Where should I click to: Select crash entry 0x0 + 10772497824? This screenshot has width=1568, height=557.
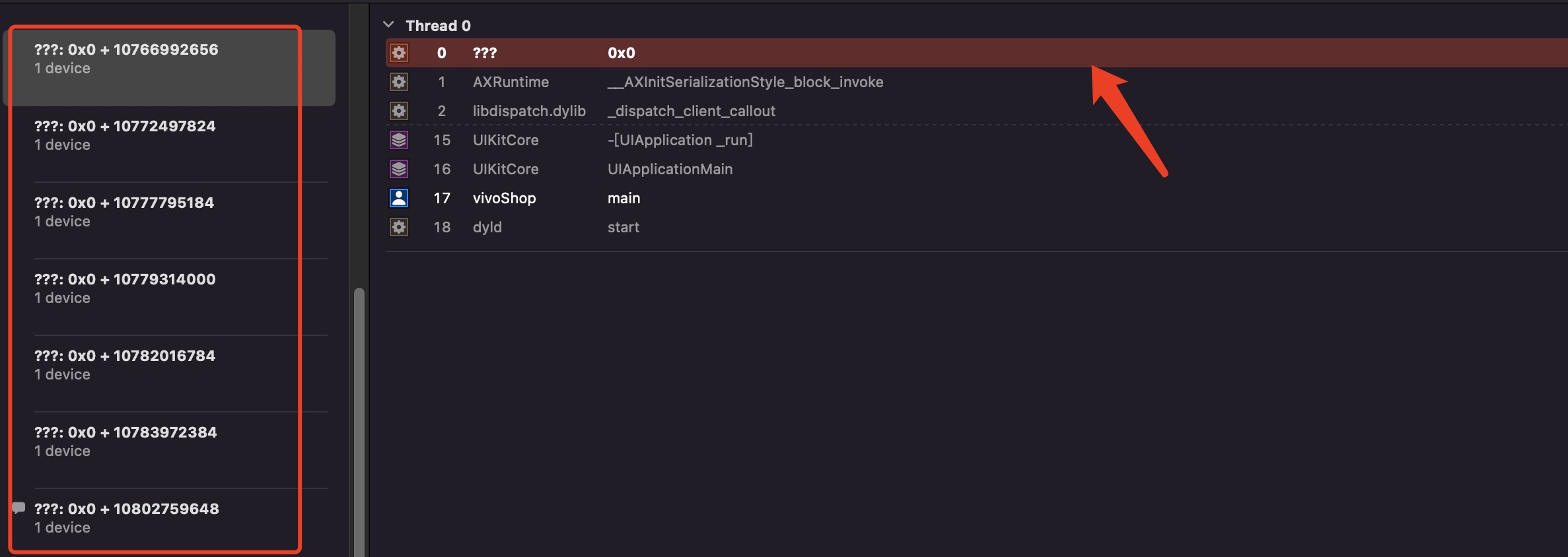pos(169,144)
